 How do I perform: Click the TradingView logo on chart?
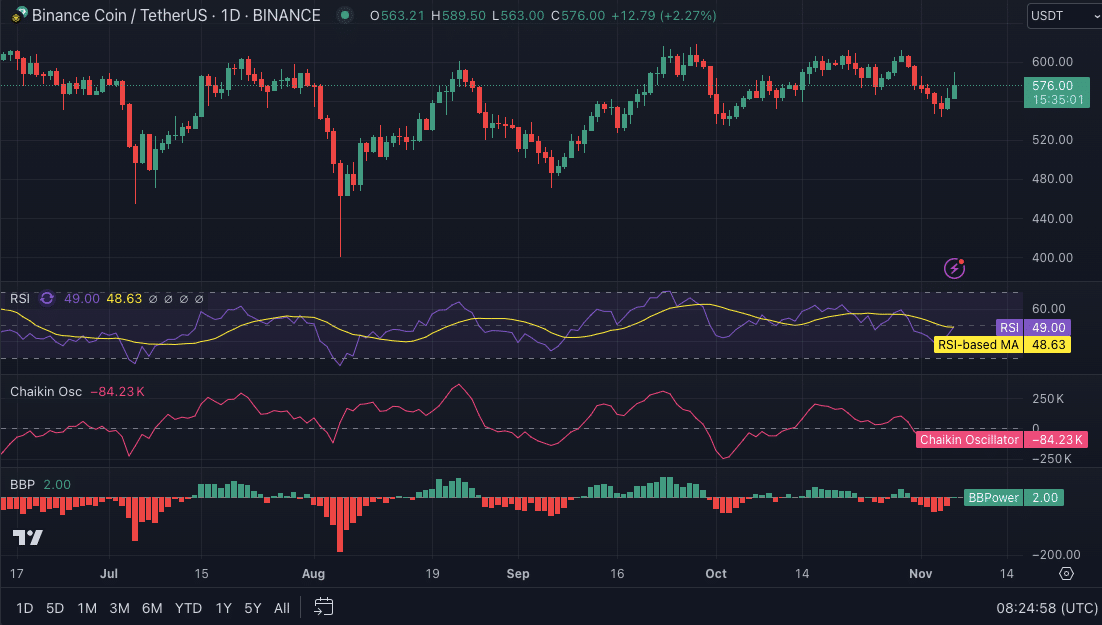coord(28,537)
